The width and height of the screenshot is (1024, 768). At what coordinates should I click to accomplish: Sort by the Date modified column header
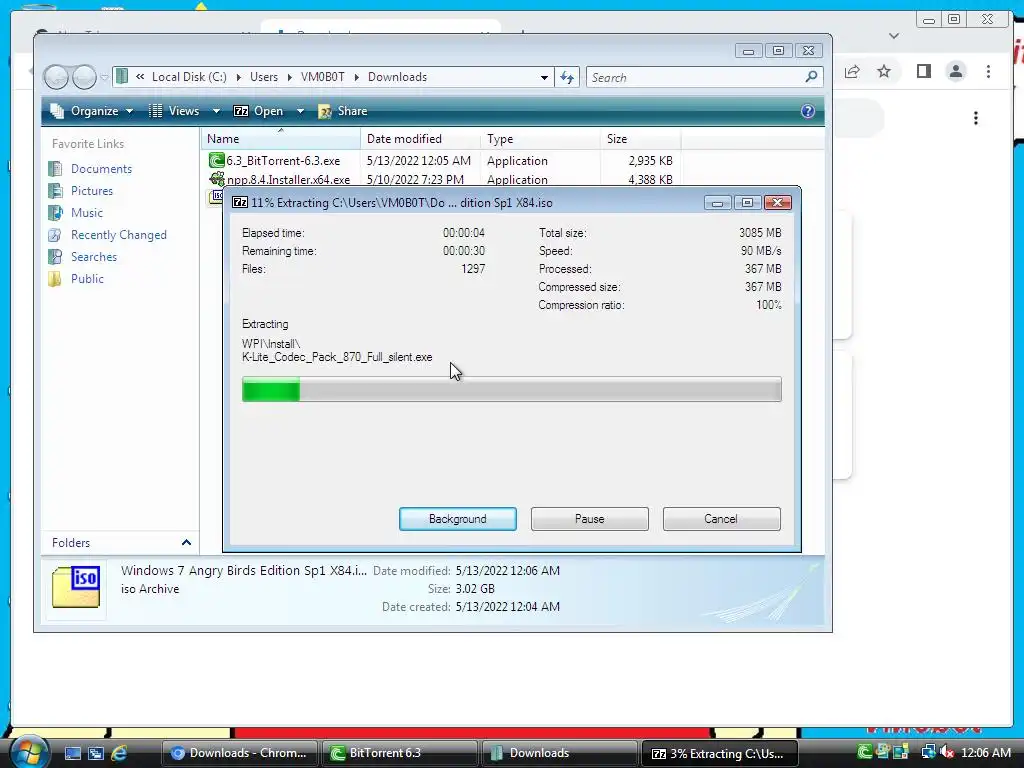click(420, 138)
